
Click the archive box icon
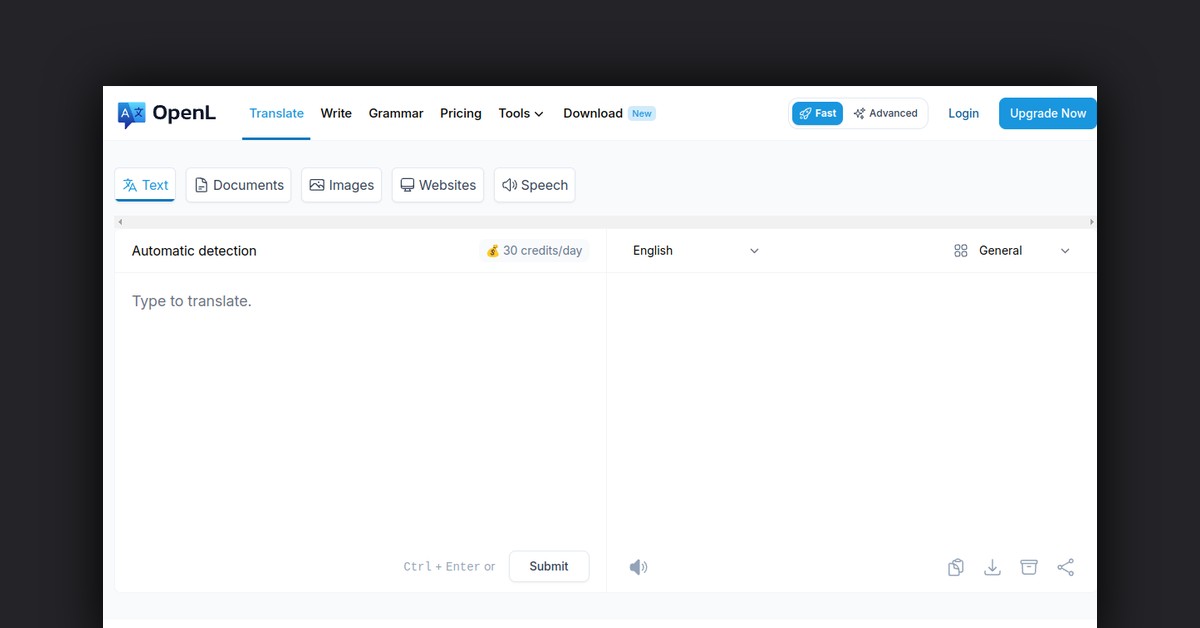point(1029,567)
